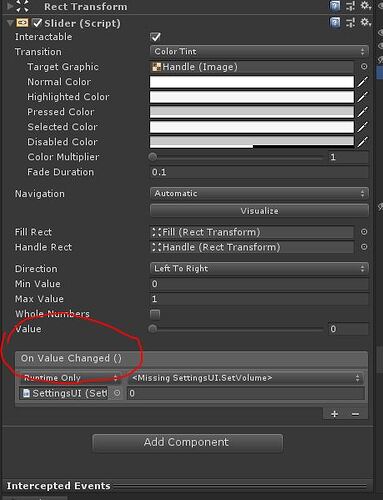383x500 pixels.
Task: Open Slider component help icon
Action: [x=335, y=23]
